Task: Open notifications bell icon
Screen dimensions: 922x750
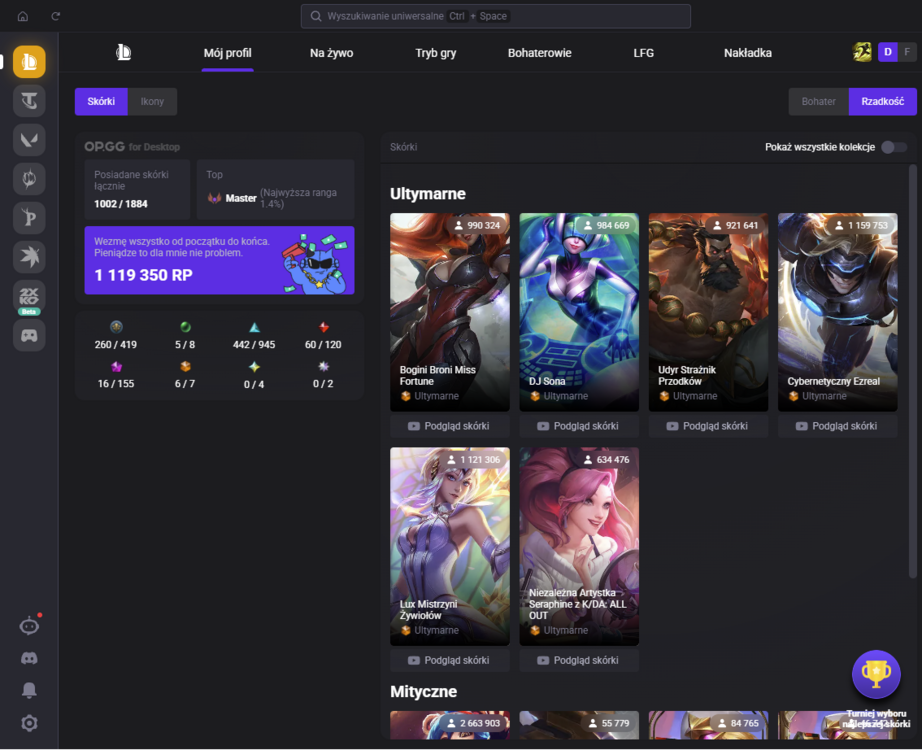Action: click(x=29, y=690)
